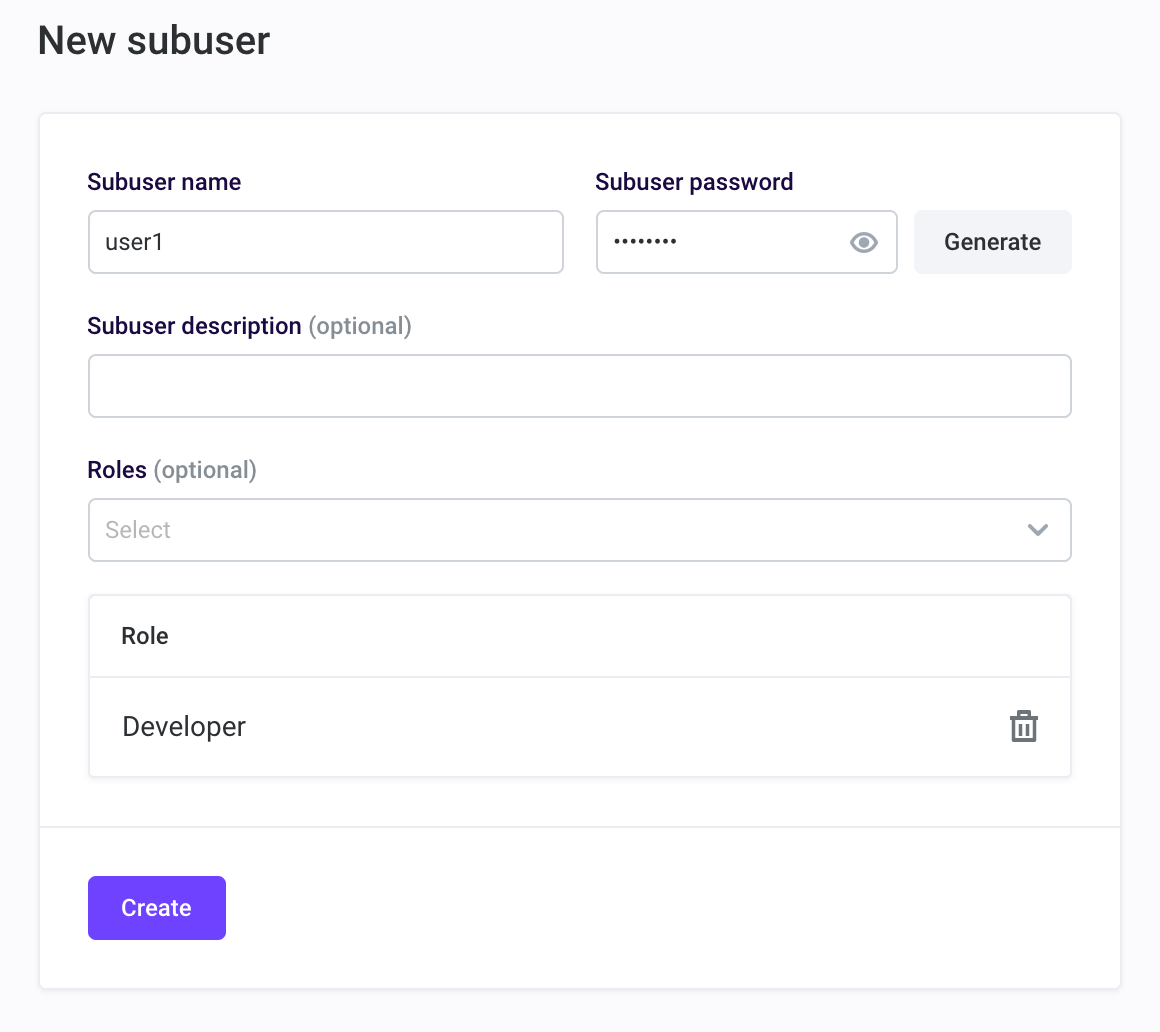Viewport: 1160px width, 1032px height.
Task: Select the Role column header
Action: tap(144, 635)
